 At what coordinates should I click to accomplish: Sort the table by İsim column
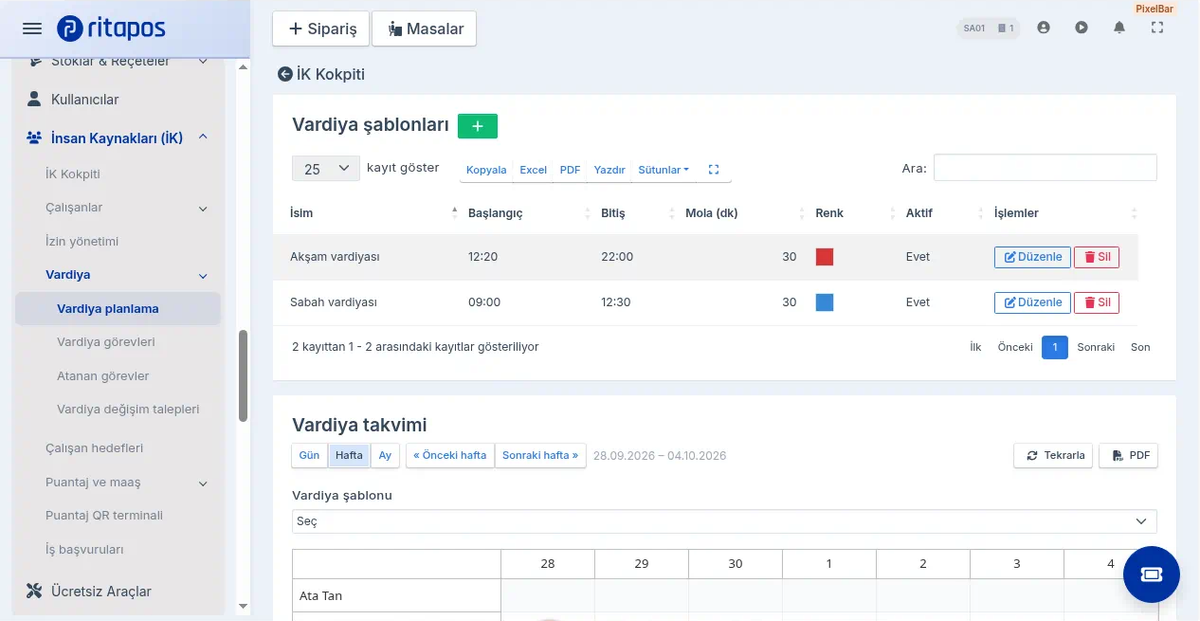(372, 213)
